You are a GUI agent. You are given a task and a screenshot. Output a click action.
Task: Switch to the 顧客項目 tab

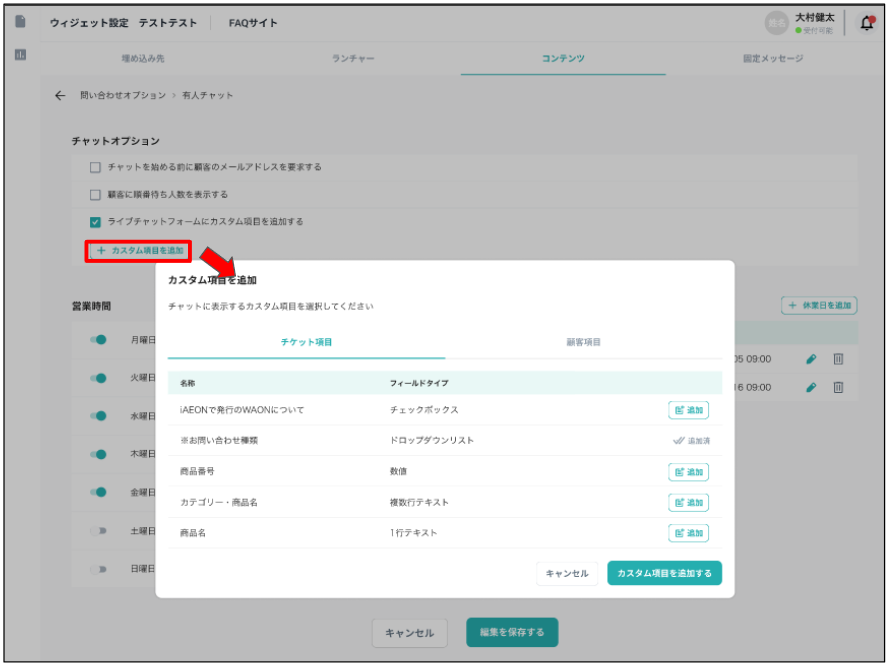(583, 342)
